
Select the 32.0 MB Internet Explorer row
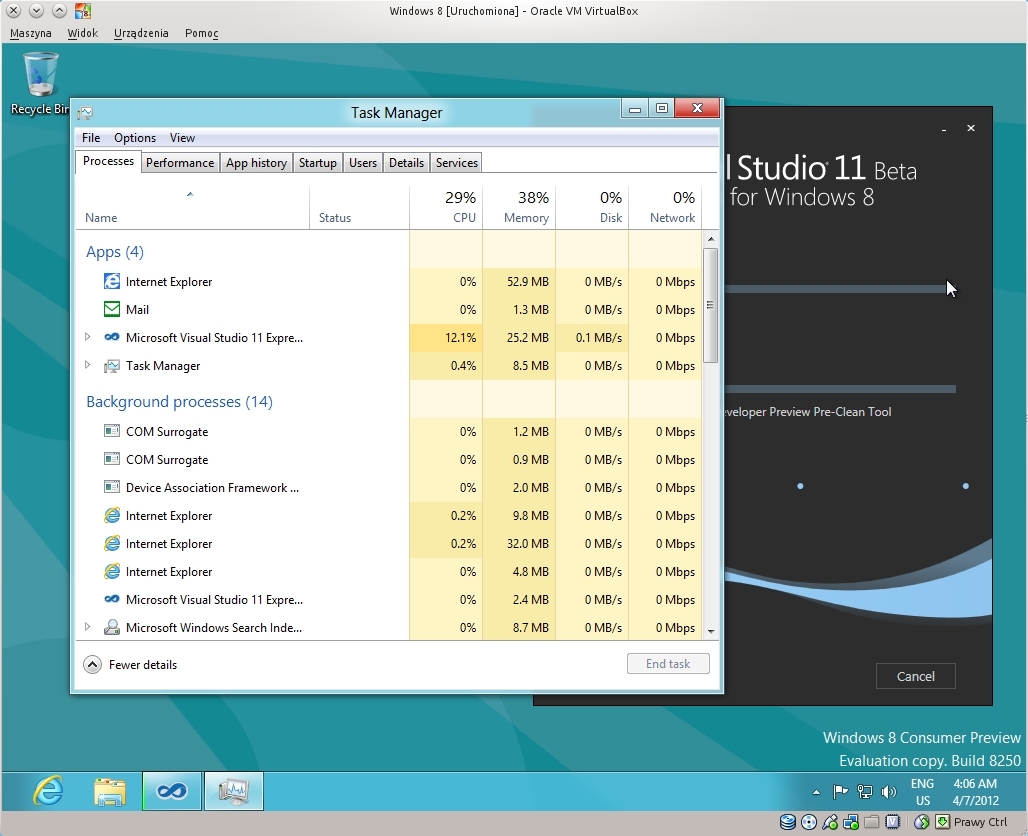[389, 544]
